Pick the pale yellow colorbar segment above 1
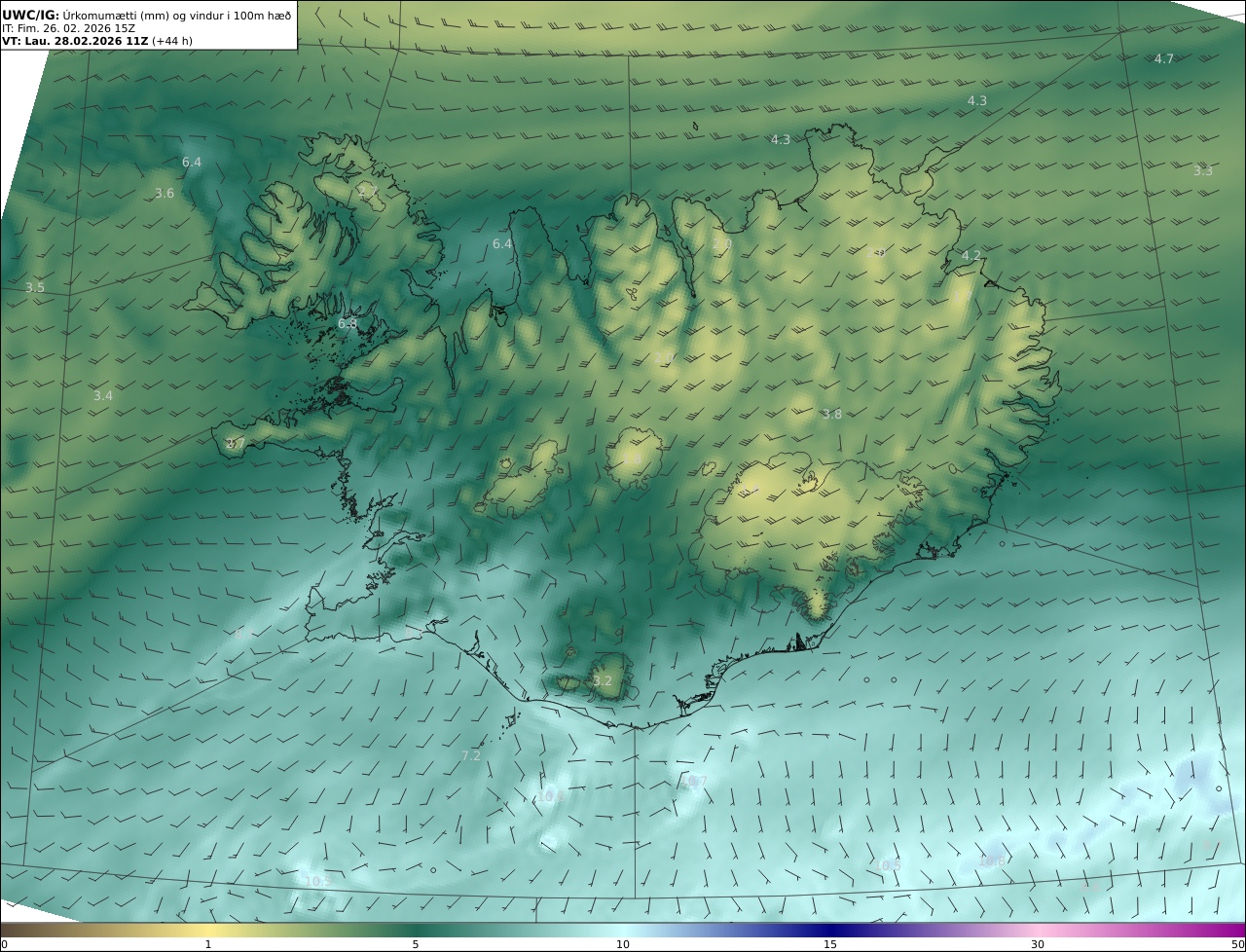1246x952 pixels. point(208,930)
